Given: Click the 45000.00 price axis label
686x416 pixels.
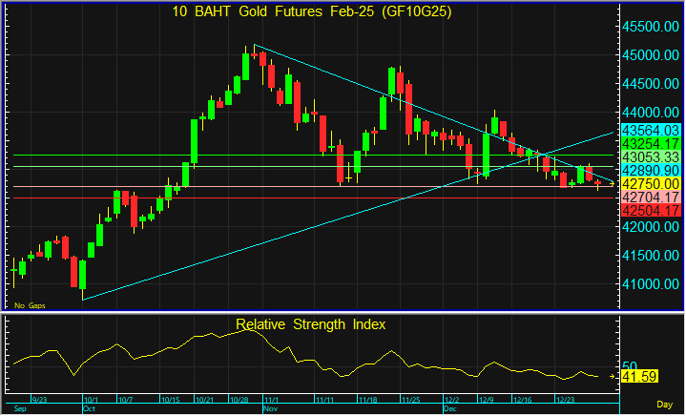Looking at the screenshot, I should [650, 55].
